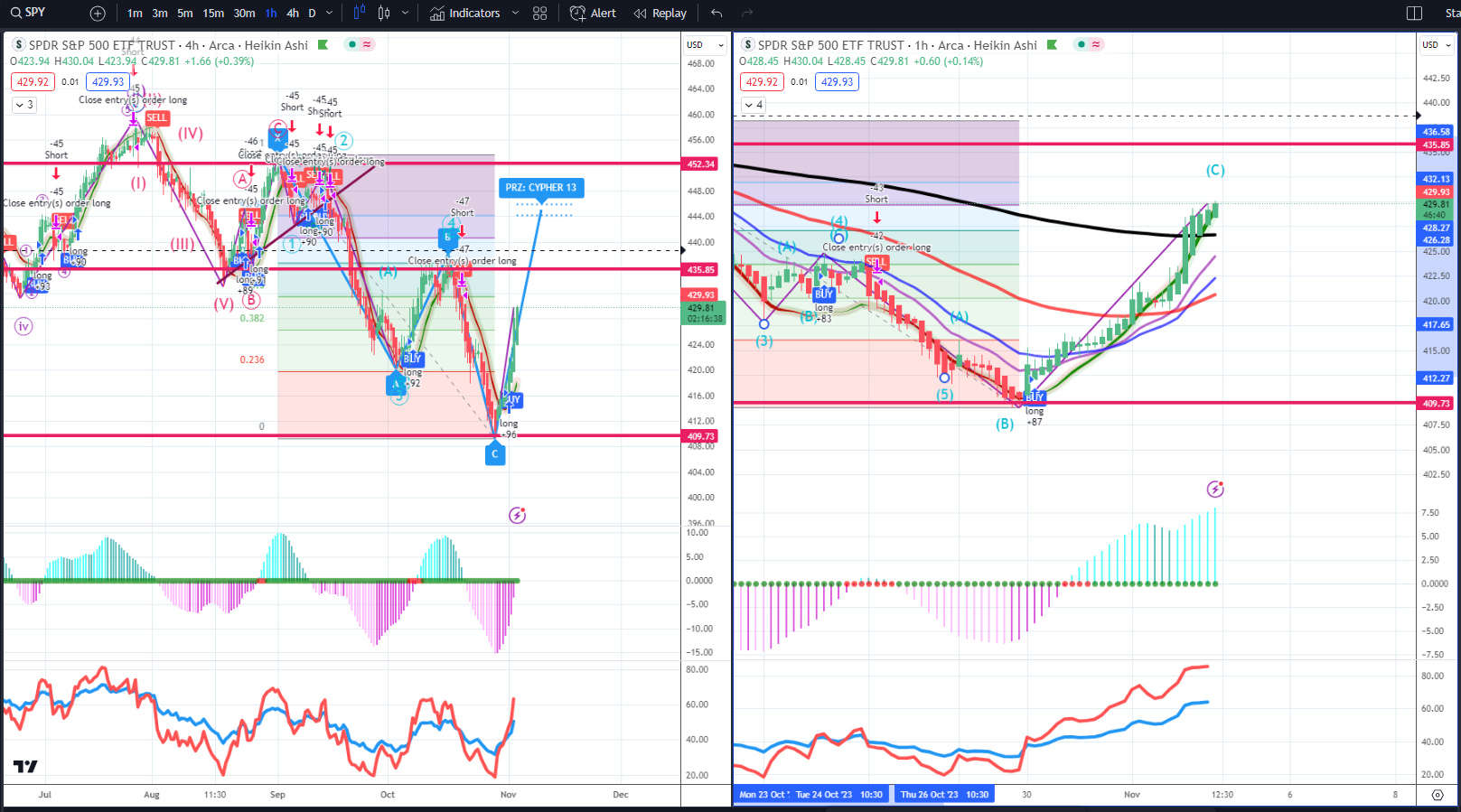Click the blue 429.93 buy button on the 1h chart

point(837,81)
